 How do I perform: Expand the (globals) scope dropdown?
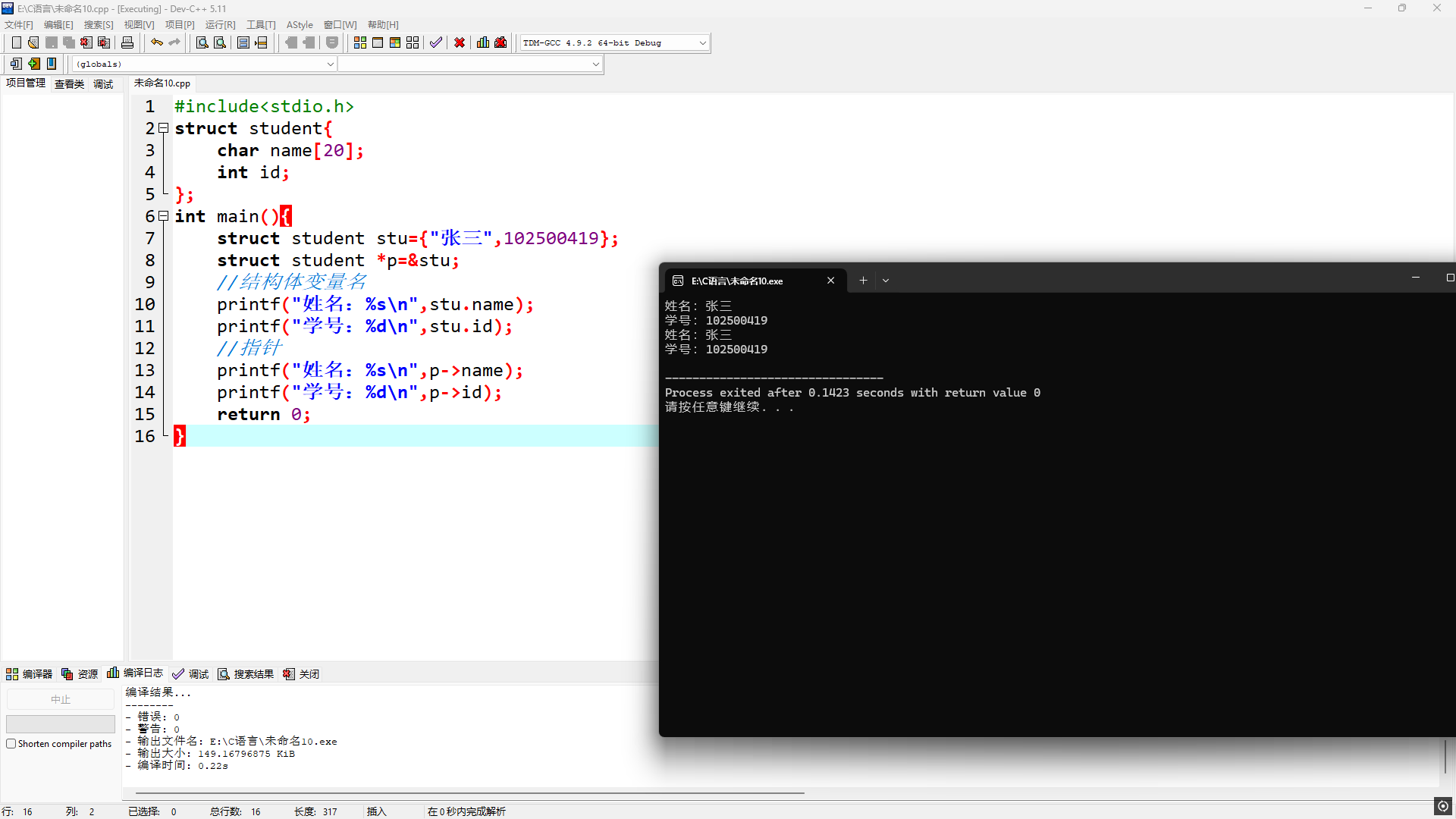click(x=330, y=64)
